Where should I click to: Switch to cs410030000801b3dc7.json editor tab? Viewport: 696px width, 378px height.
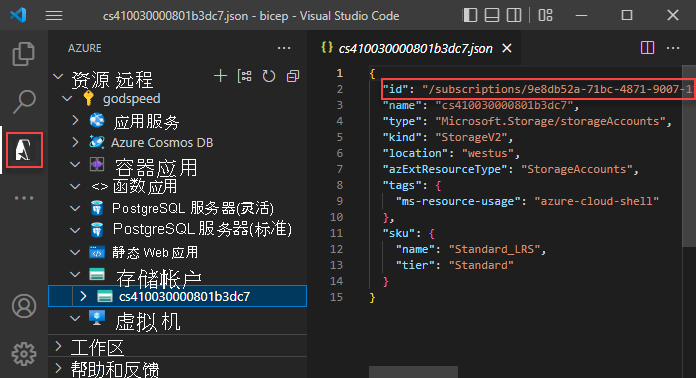click(x=415, y=48)
